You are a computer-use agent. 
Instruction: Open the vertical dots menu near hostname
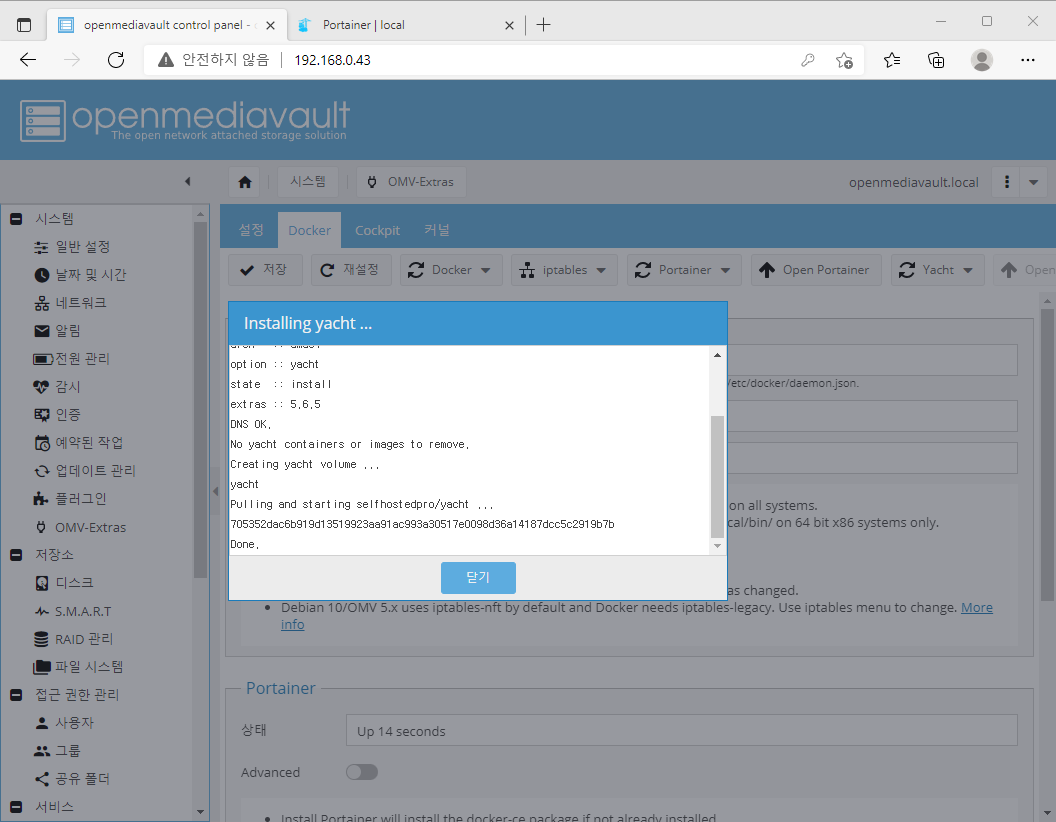coord(1007,182)
